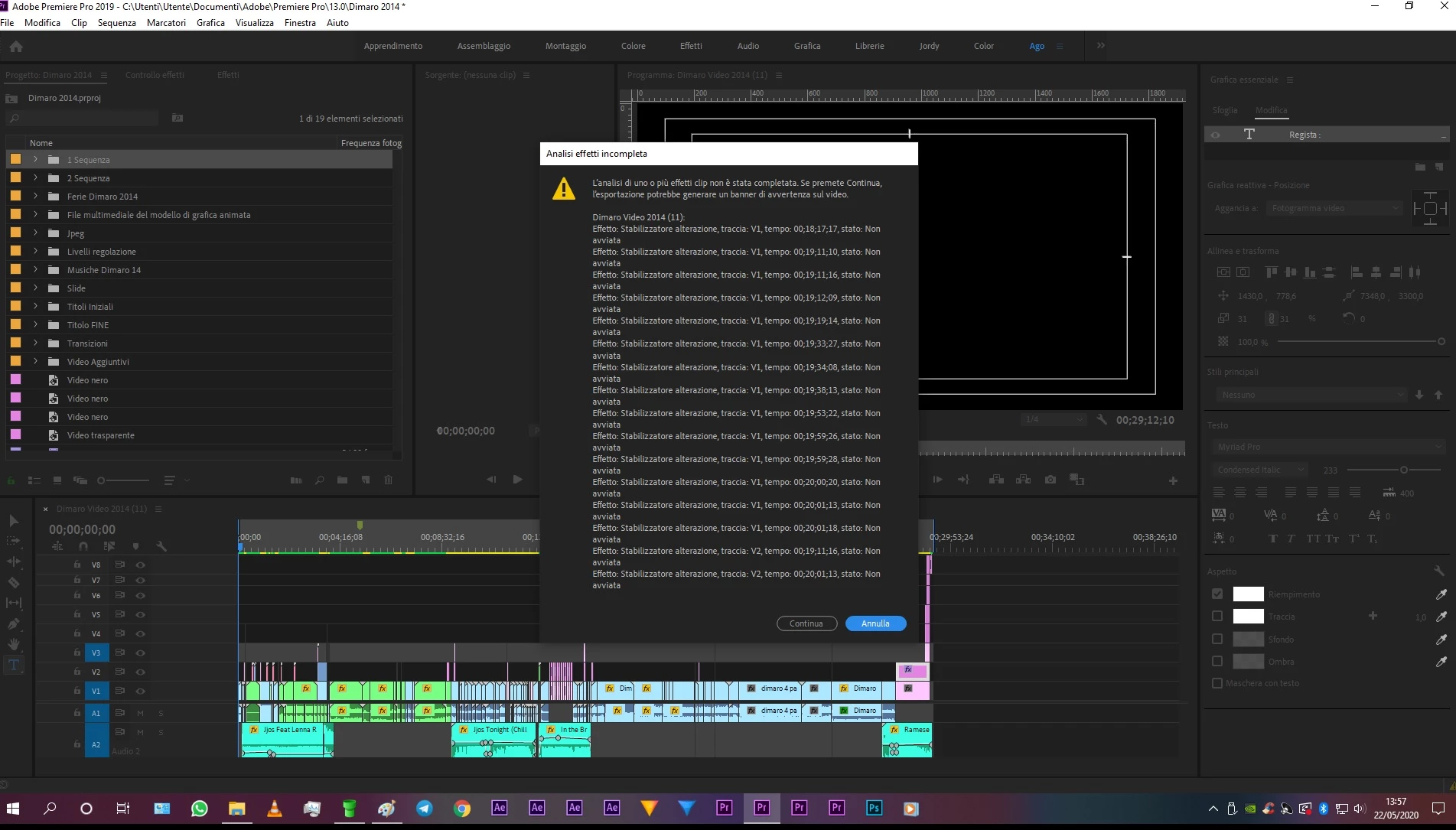
Task: Toggle V1 track visibility eye
Action: coord(141,691)
